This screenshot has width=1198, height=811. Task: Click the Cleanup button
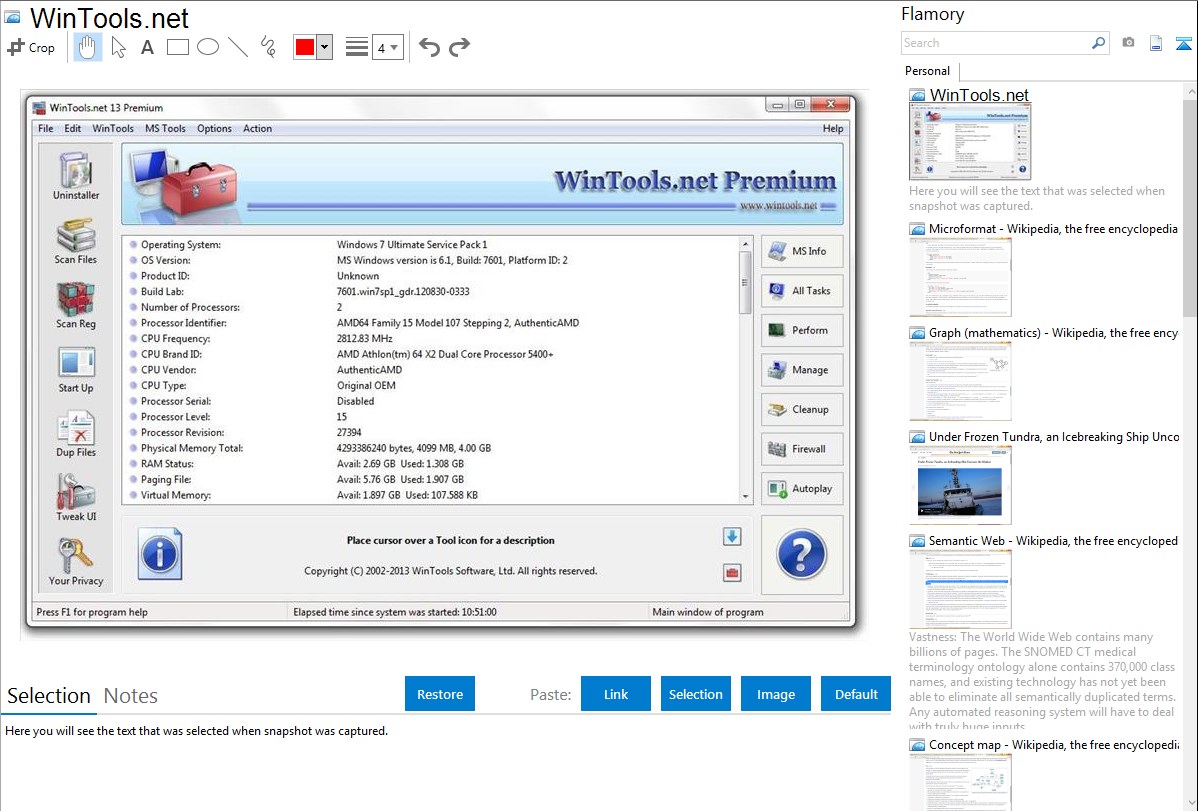[x=801, y=410]
